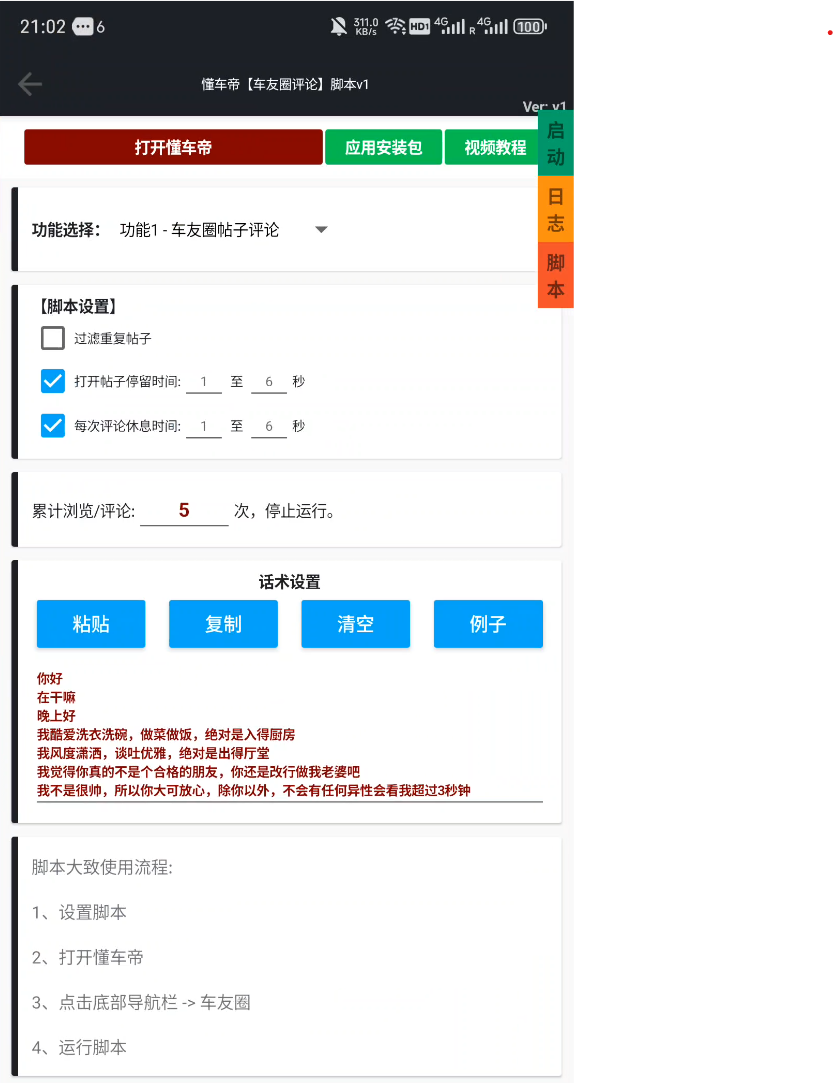Switch to the 脚本 side tab
Image resolution: width=834 pixels, height=1083 pixels.
click(556, 275)
